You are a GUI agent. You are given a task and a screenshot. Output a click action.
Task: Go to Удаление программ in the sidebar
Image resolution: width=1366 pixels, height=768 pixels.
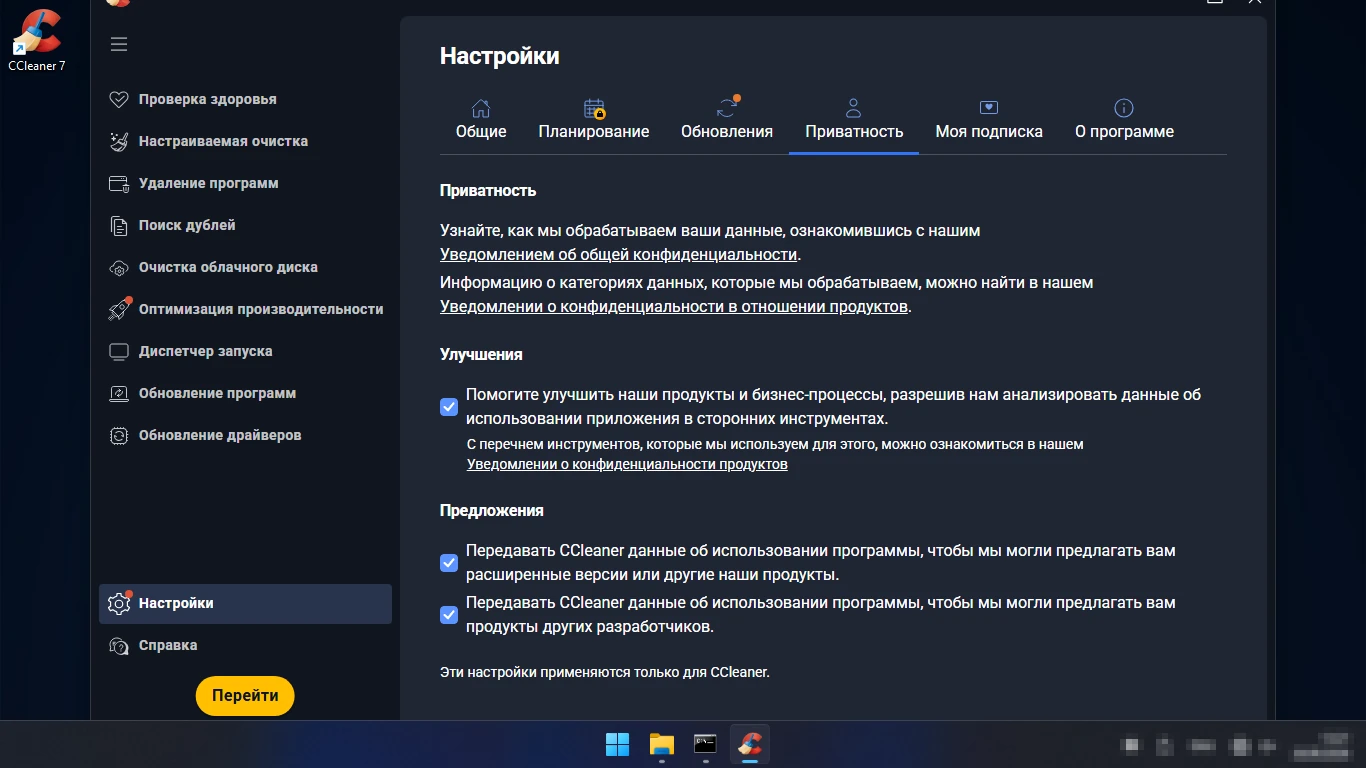245,183
